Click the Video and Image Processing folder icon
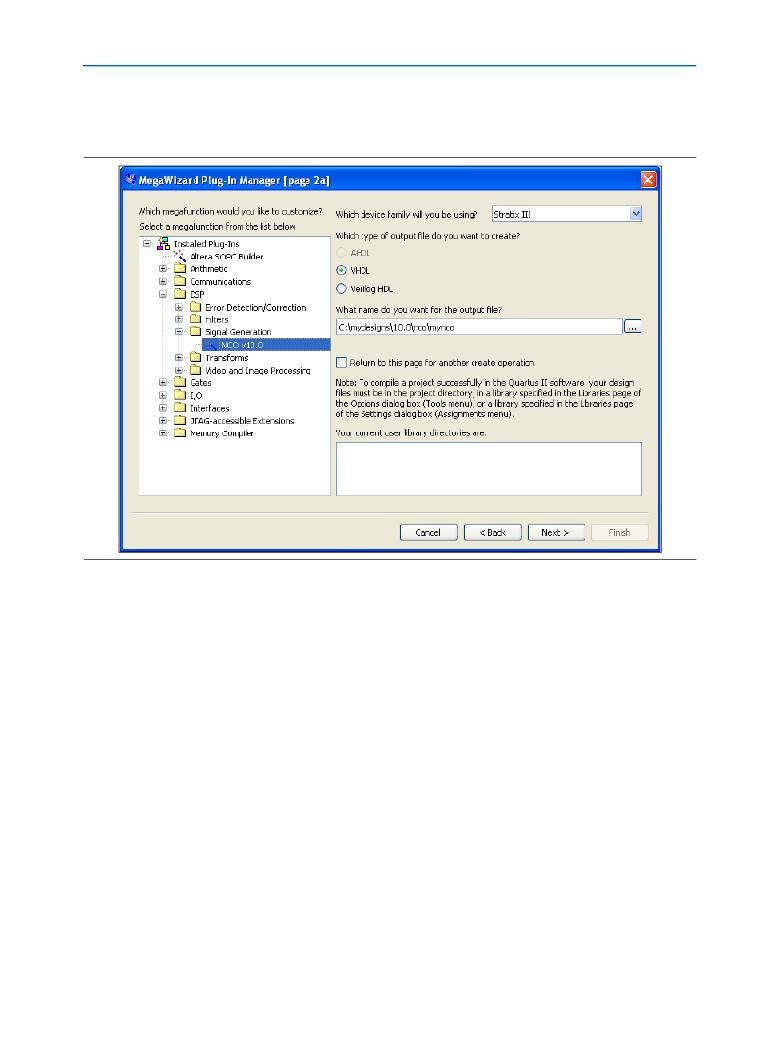Viewport: 780px width, 1038px height. pos(195,369)
